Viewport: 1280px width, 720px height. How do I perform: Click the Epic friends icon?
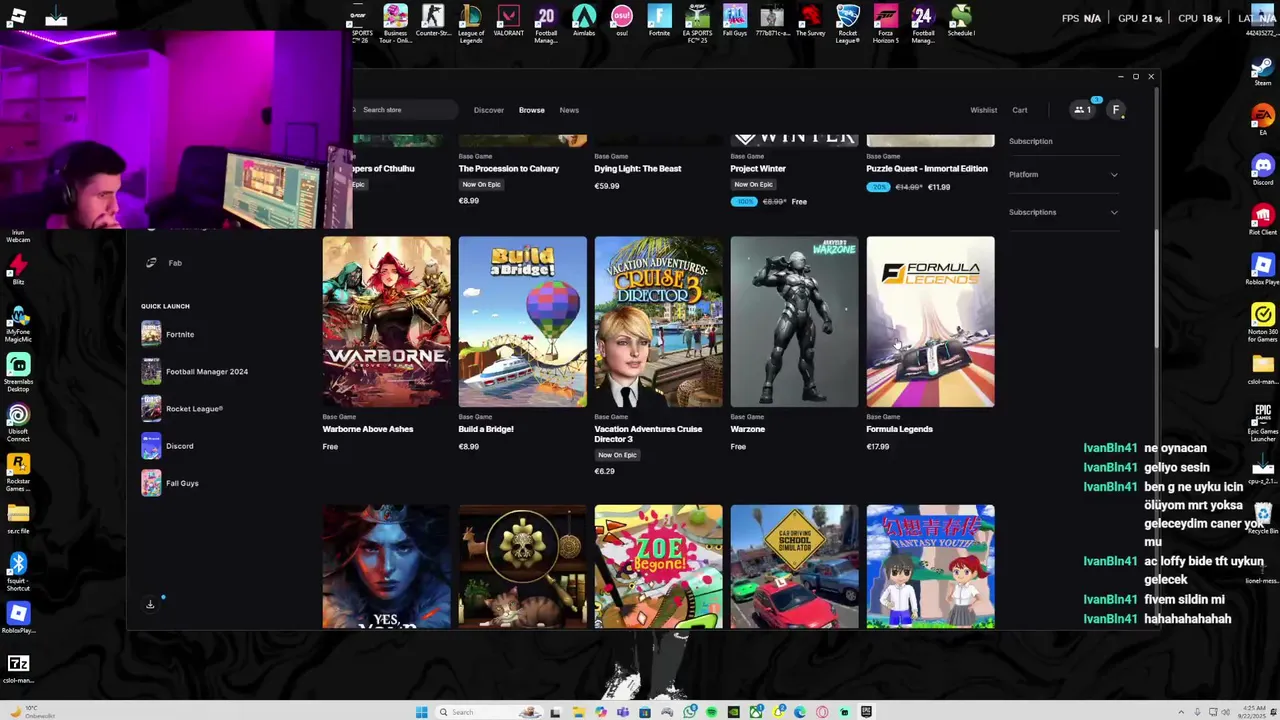click(x=1081, y=110)
